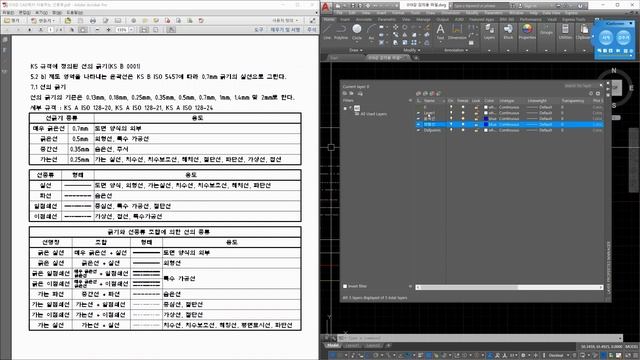Screen dimensions: 640x360
Task: Click blue color swatch of highlighted layer
Action: (x=486, y=124)
